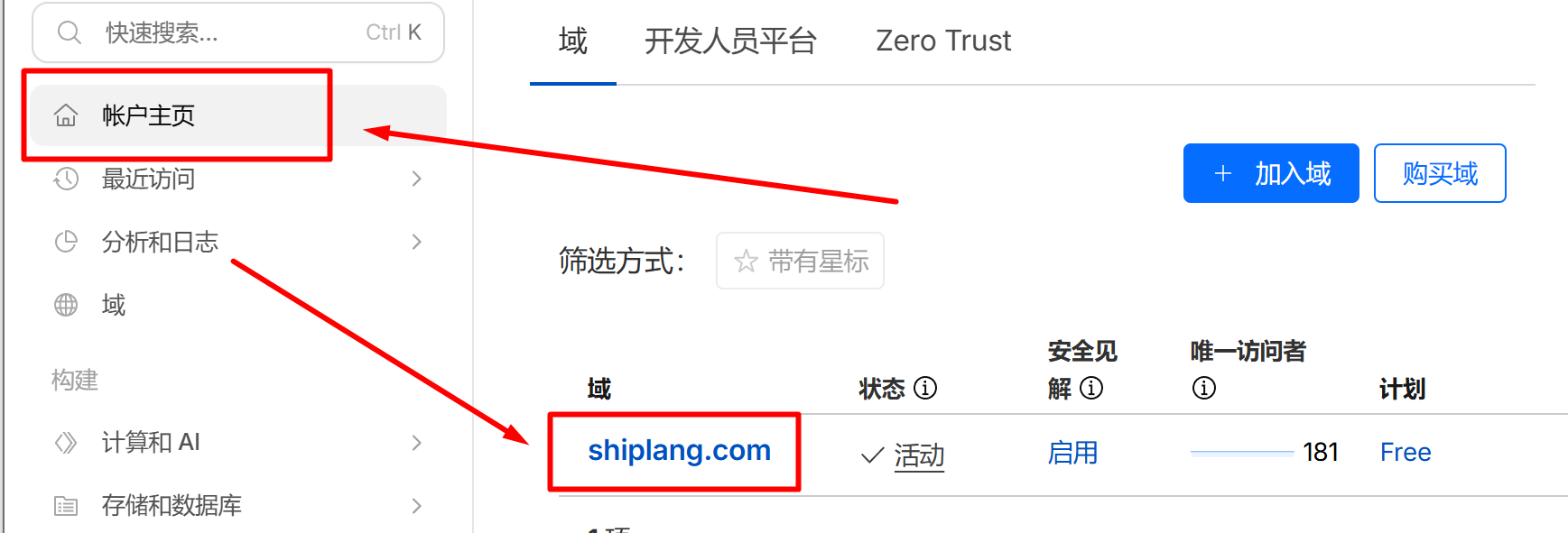Click the home icon beside 帐户主页

[x=66, y=115]
